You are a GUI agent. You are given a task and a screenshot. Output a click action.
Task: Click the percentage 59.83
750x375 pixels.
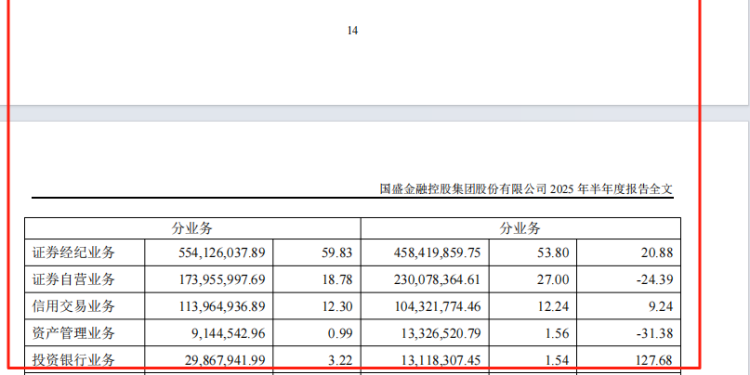coord(338,253)
